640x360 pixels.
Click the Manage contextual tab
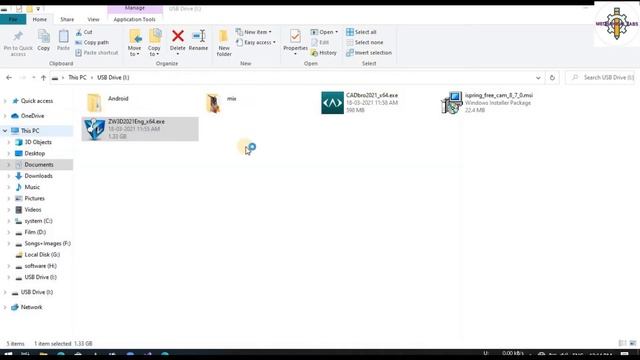coord(135,8)
